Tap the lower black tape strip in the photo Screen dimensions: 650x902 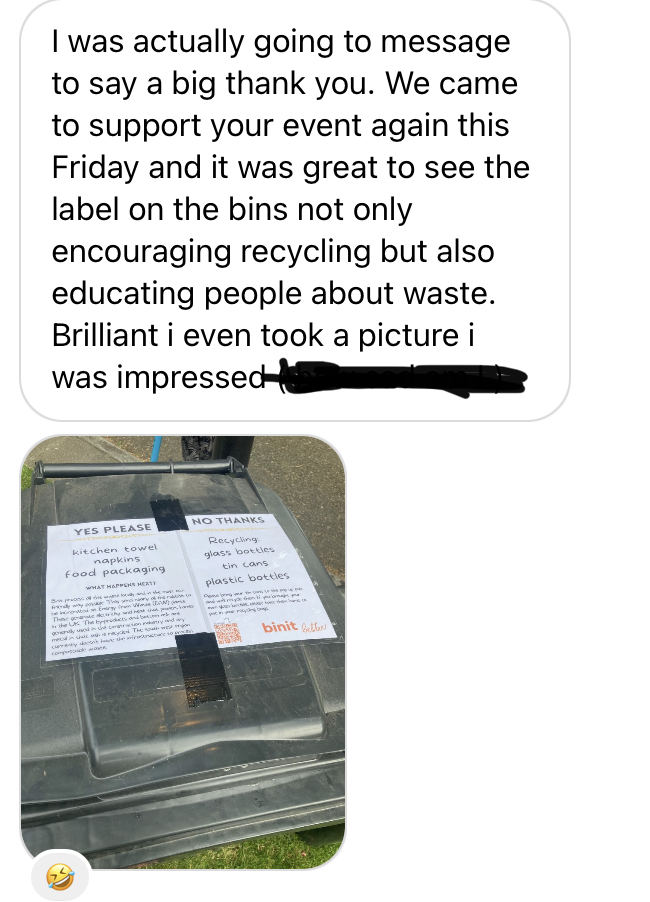202,670
